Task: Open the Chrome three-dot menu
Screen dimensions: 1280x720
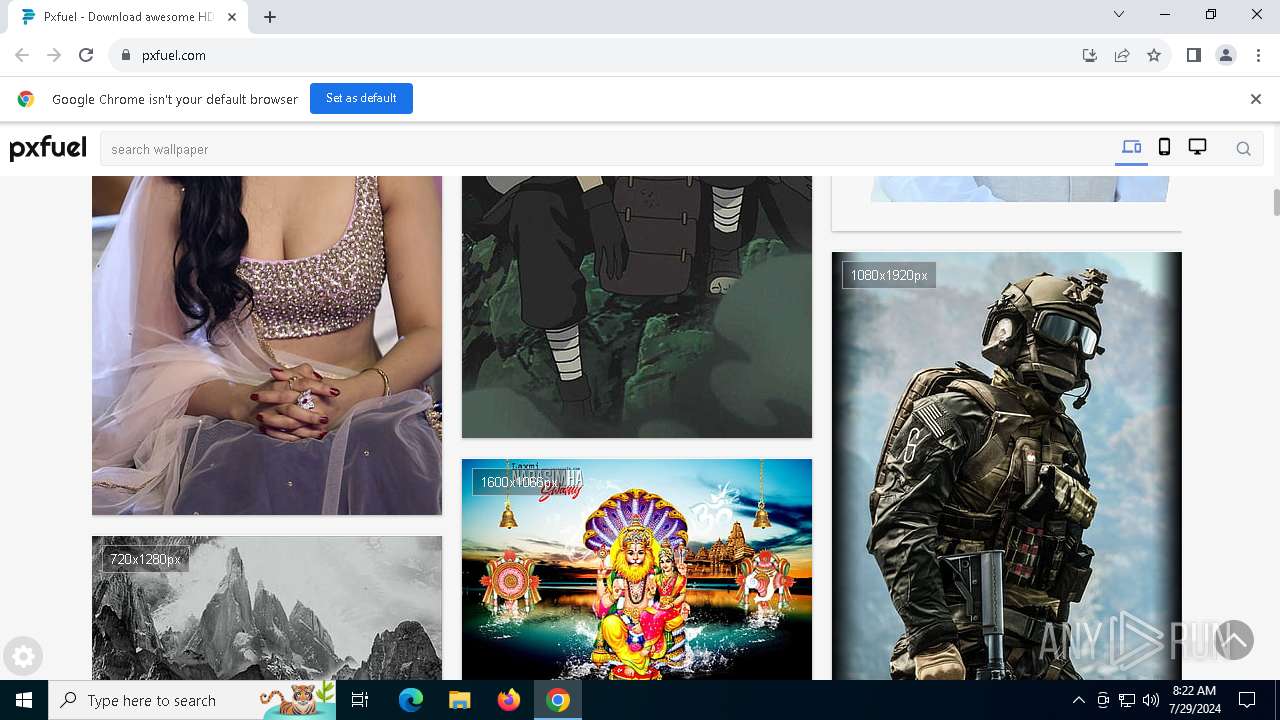Action: (1258, 55)
